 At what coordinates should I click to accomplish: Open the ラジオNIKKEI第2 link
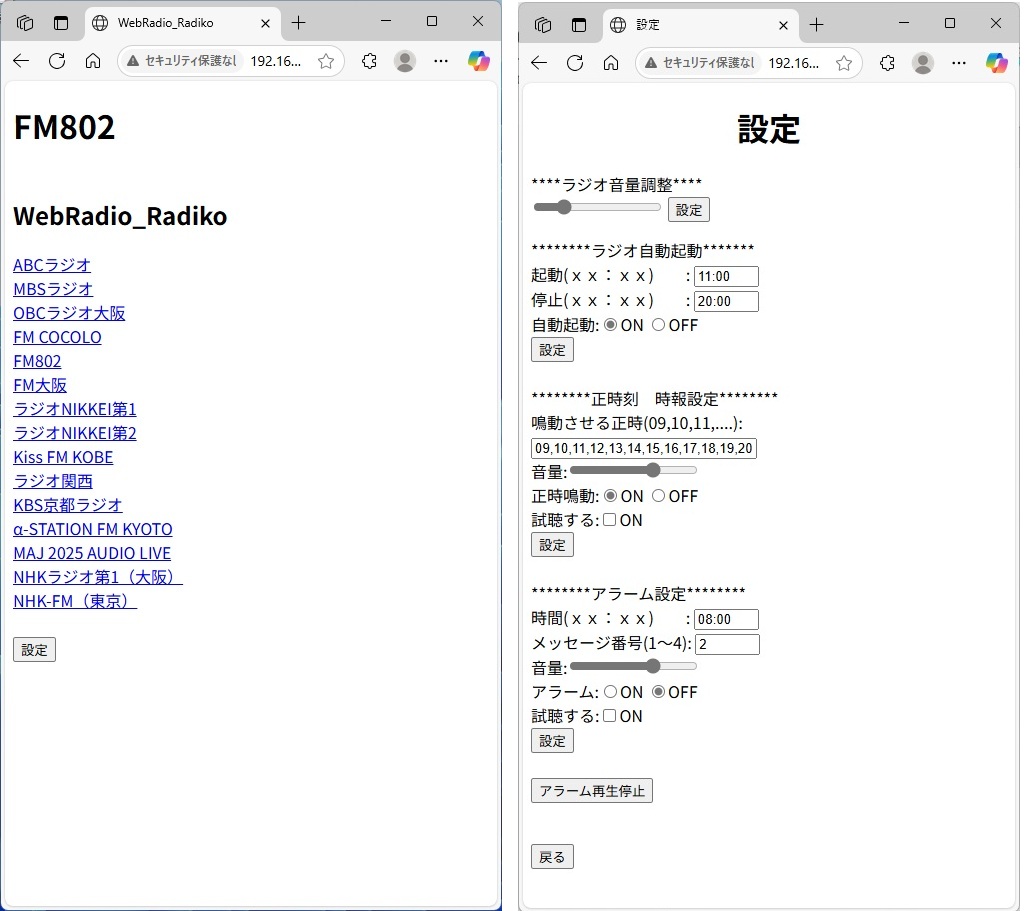75,433
